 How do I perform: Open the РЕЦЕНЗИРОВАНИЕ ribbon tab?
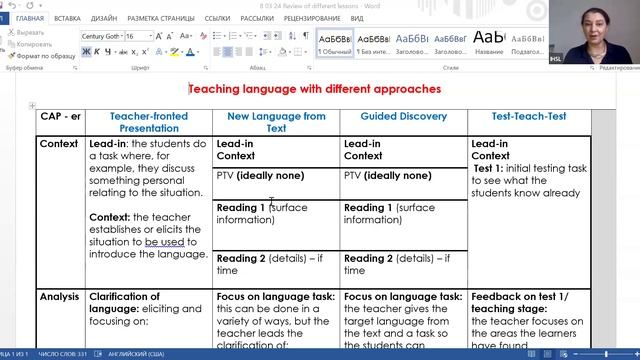pyautogui.click(x=312, y=18)
